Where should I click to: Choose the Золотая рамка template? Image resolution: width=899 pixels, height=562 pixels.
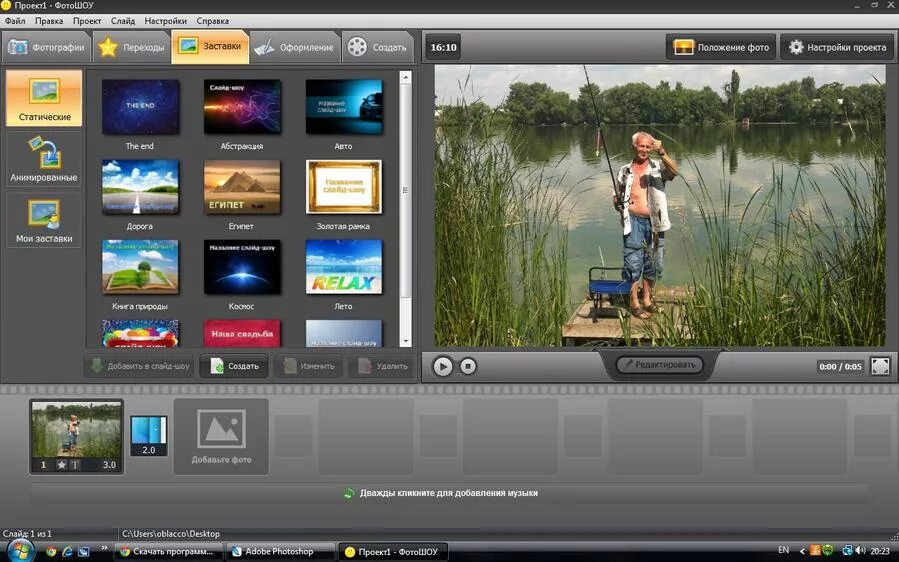pyautogui.click(x=343, y=187)
